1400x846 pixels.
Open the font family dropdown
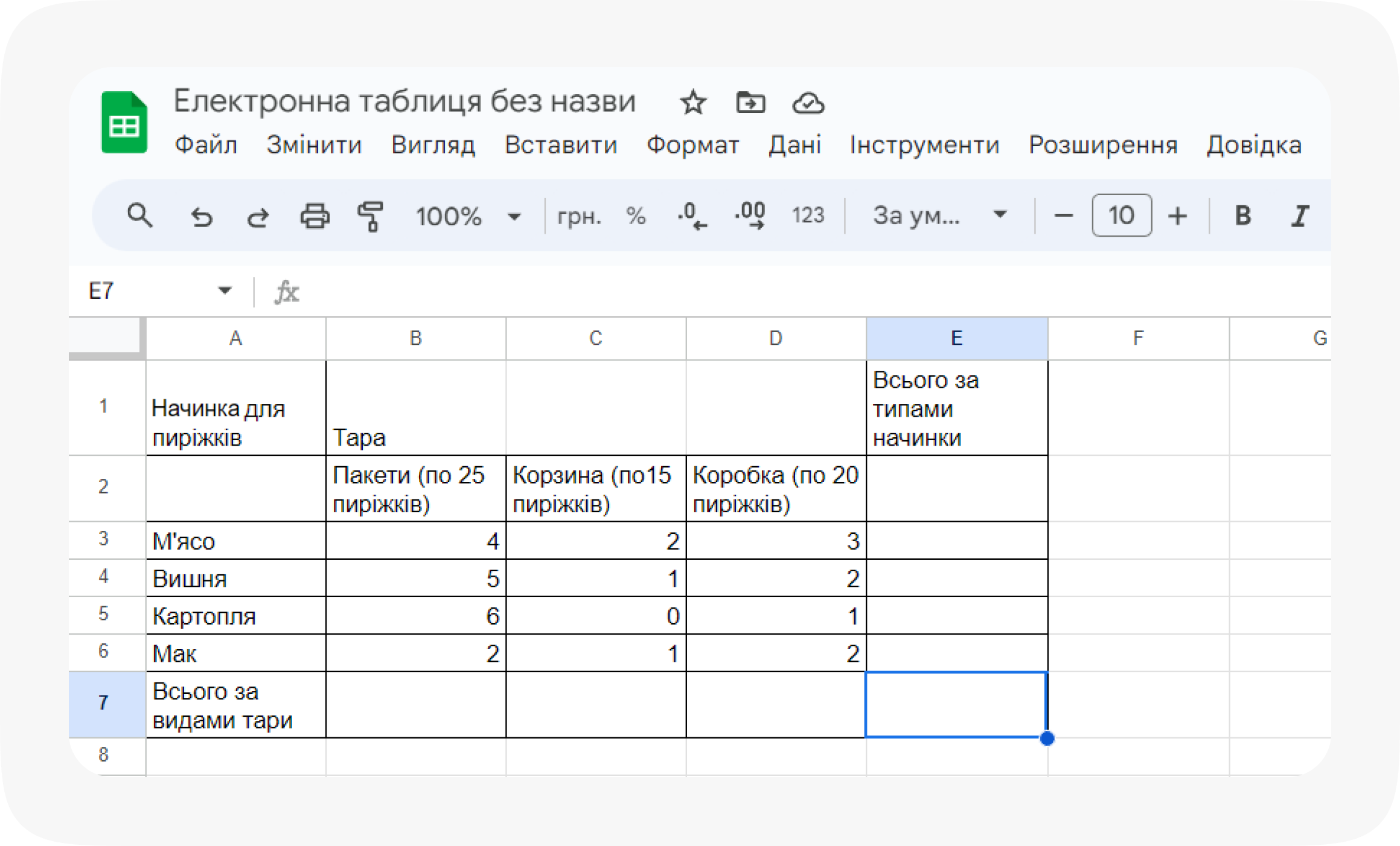[939, 215]
